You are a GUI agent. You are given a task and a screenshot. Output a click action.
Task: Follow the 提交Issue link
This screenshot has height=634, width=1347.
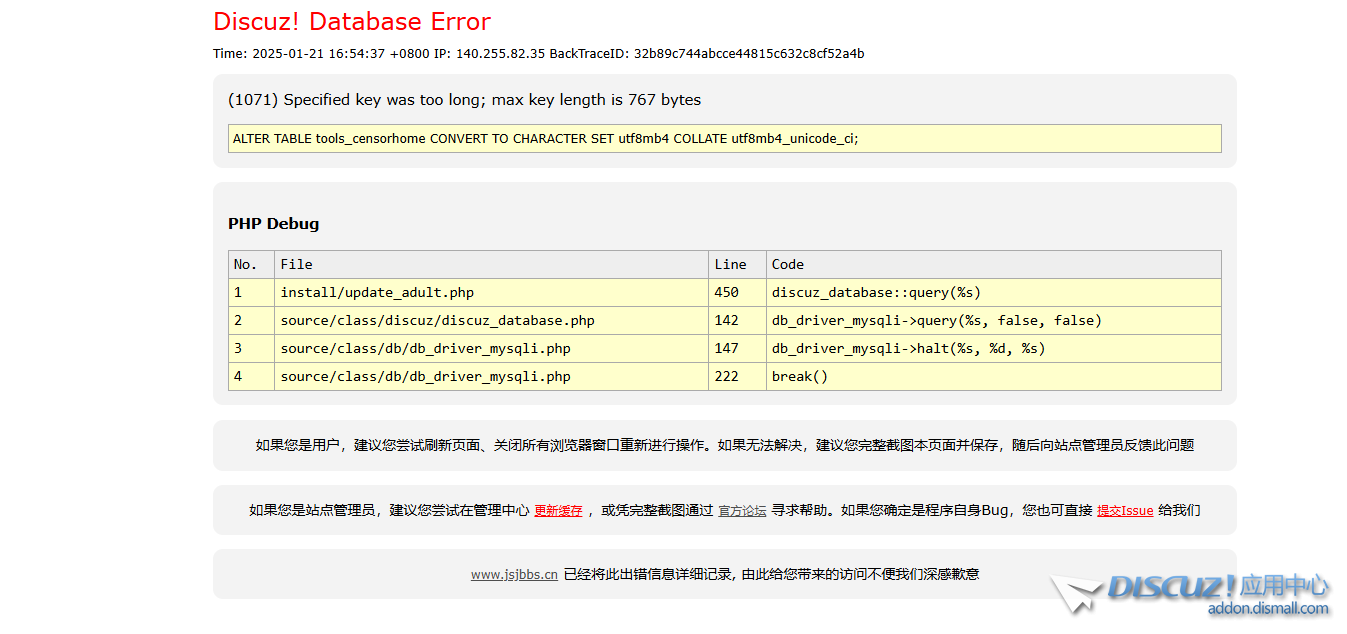(x=1125, y=510)
